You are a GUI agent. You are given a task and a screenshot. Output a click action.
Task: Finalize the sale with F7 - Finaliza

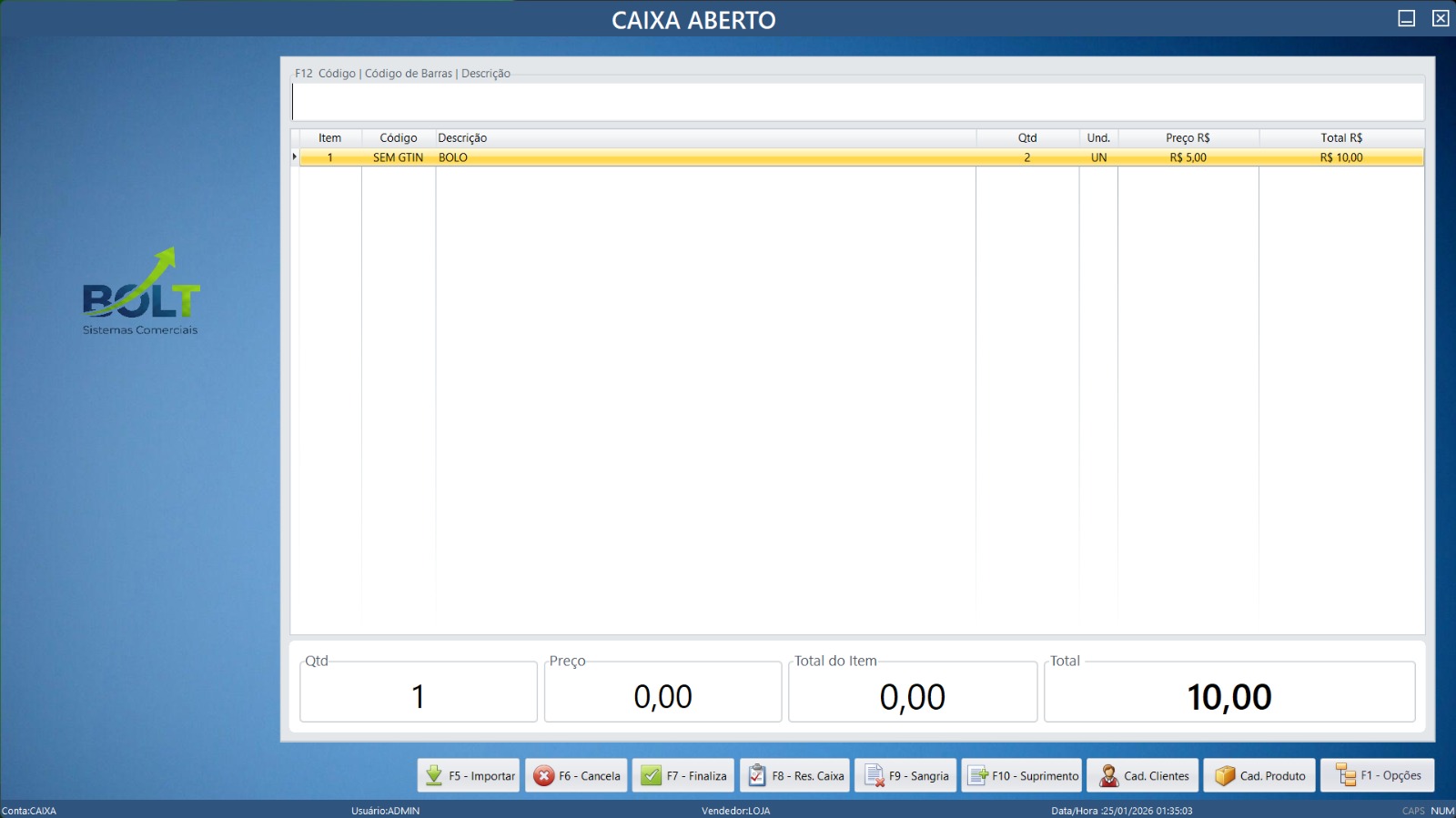(x=683, y=775)
